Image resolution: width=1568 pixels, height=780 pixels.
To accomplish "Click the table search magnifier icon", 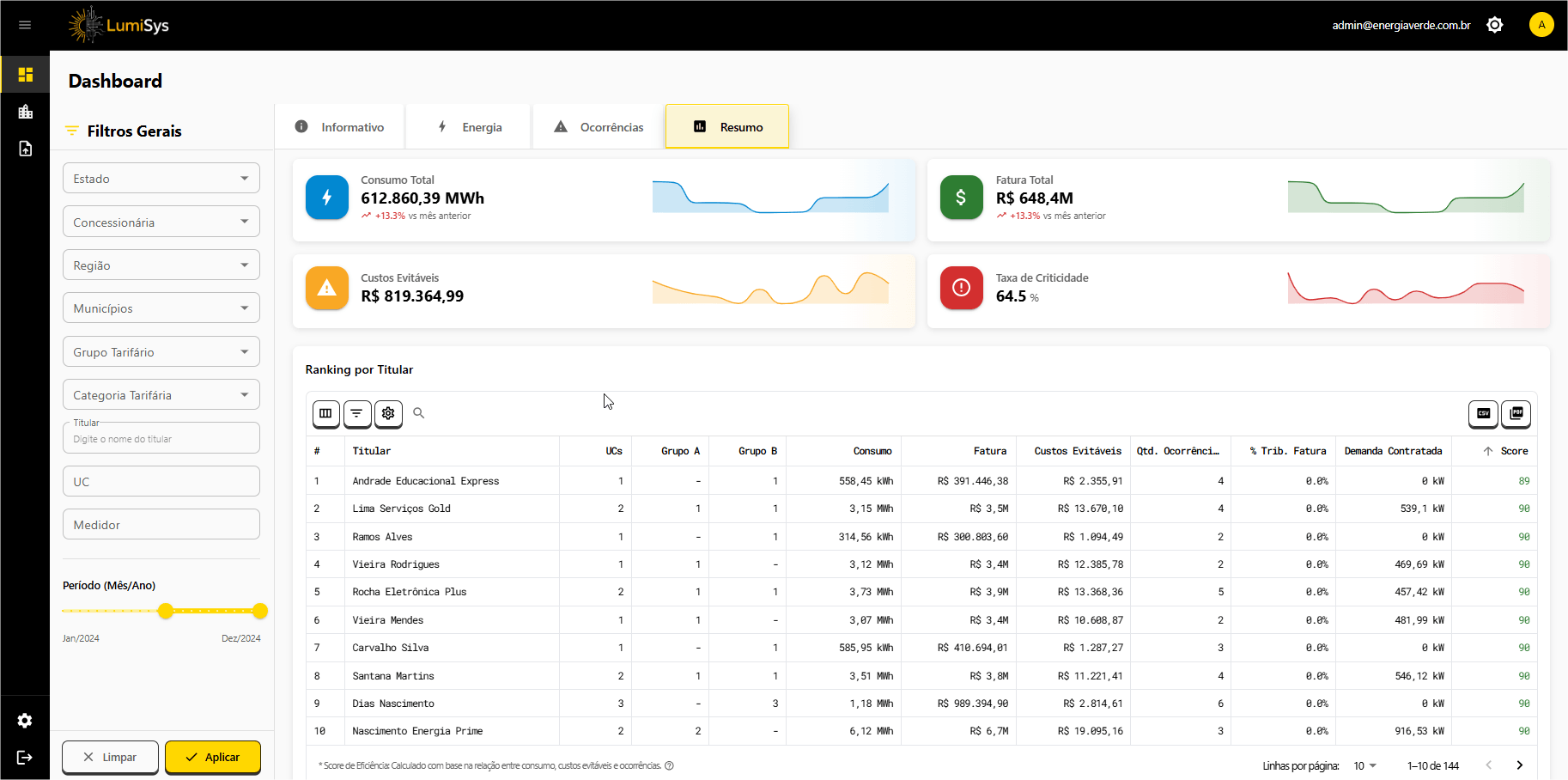I will click(419, 413).
